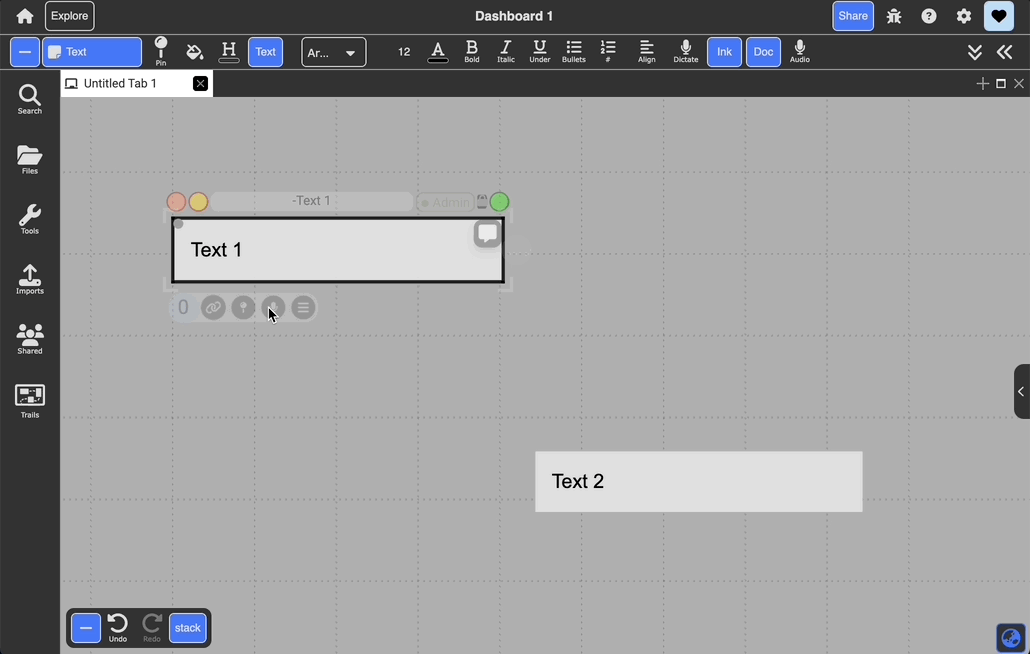This screenshot has height=654, width=1030.
Task: Click the Share button
Action: pos(853,16)
